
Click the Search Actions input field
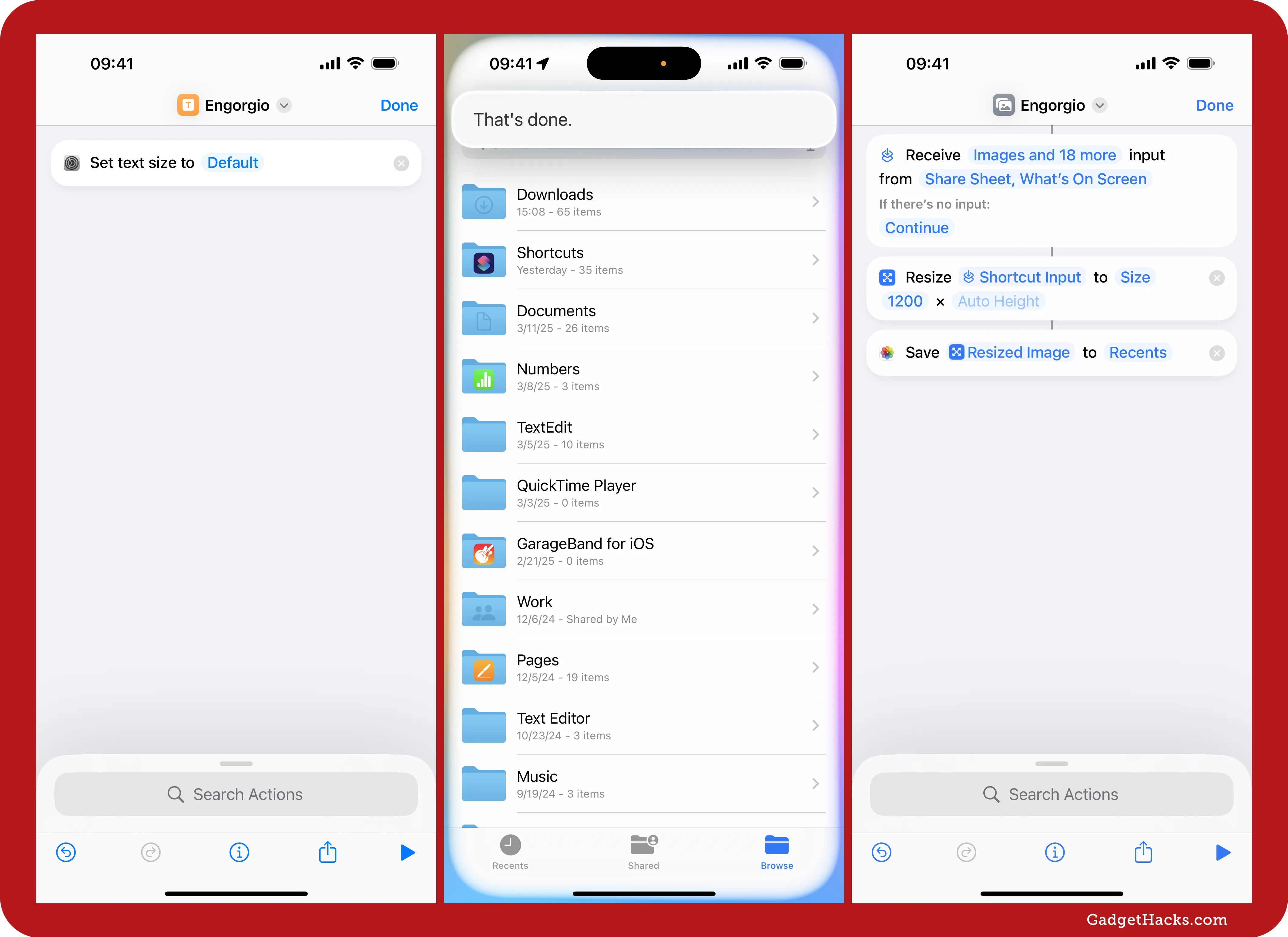point(237,794)
